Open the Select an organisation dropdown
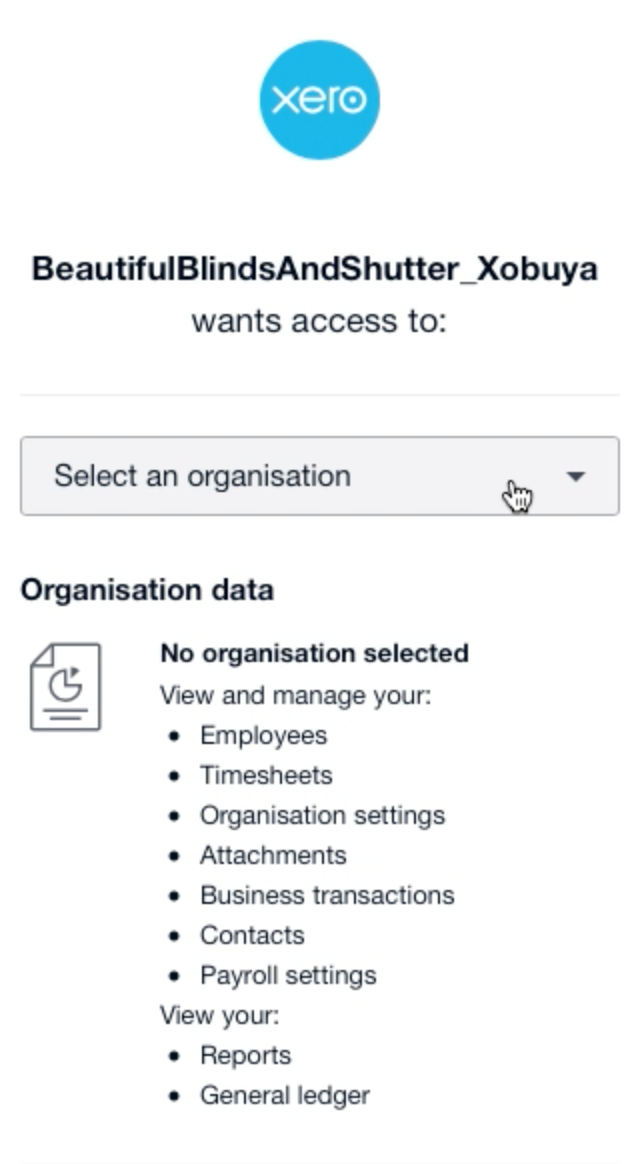The height and width of the screenshot is (1164, 640). point(319,476)
